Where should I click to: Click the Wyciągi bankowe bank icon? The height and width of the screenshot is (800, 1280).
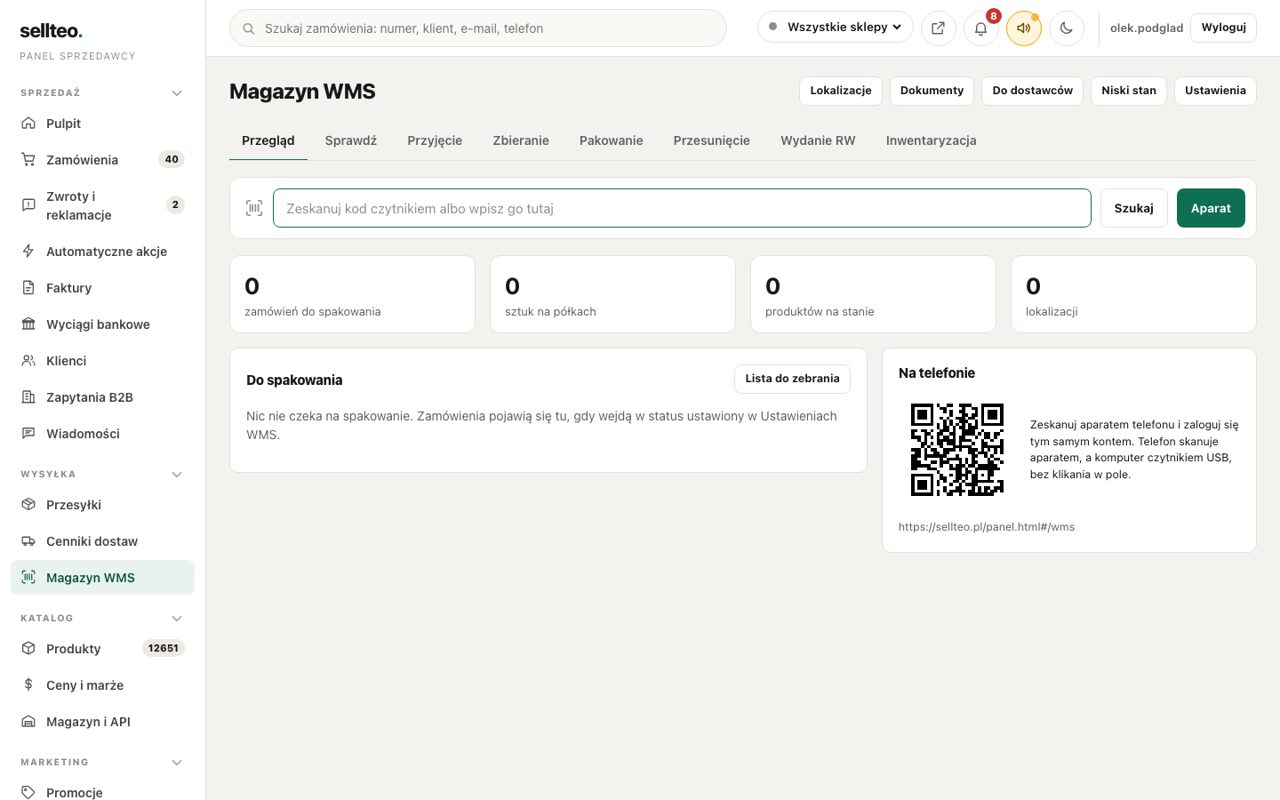(28, 324)
